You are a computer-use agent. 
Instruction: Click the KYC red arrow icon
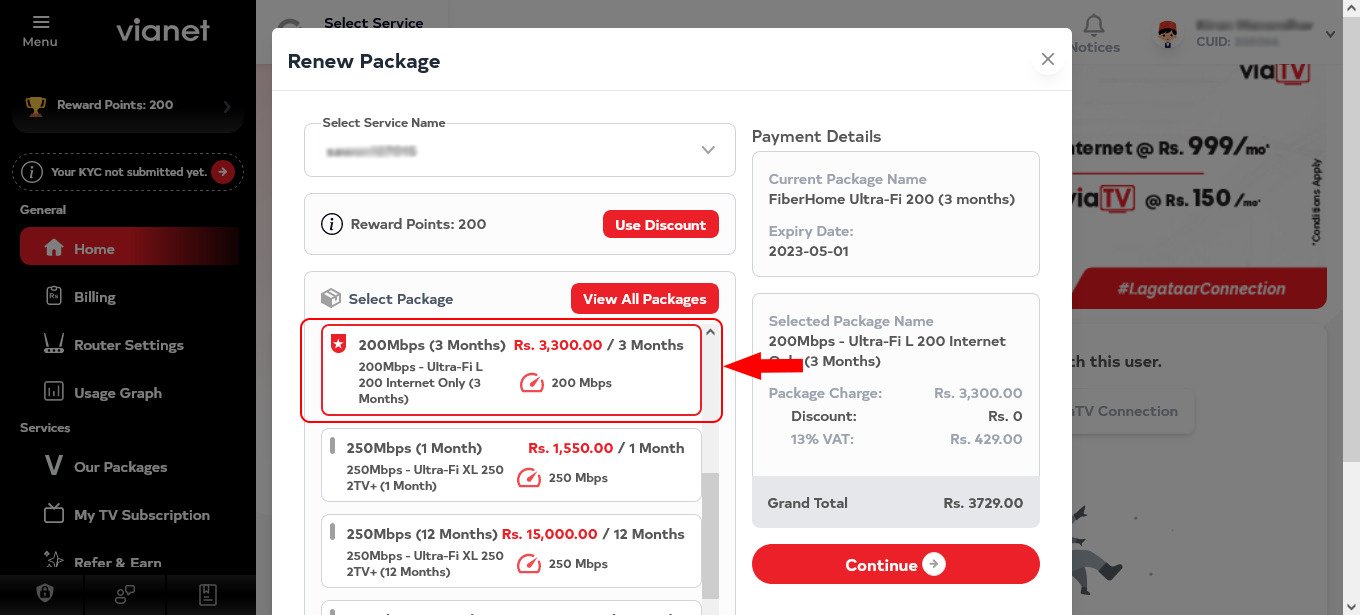click(222, 172)
